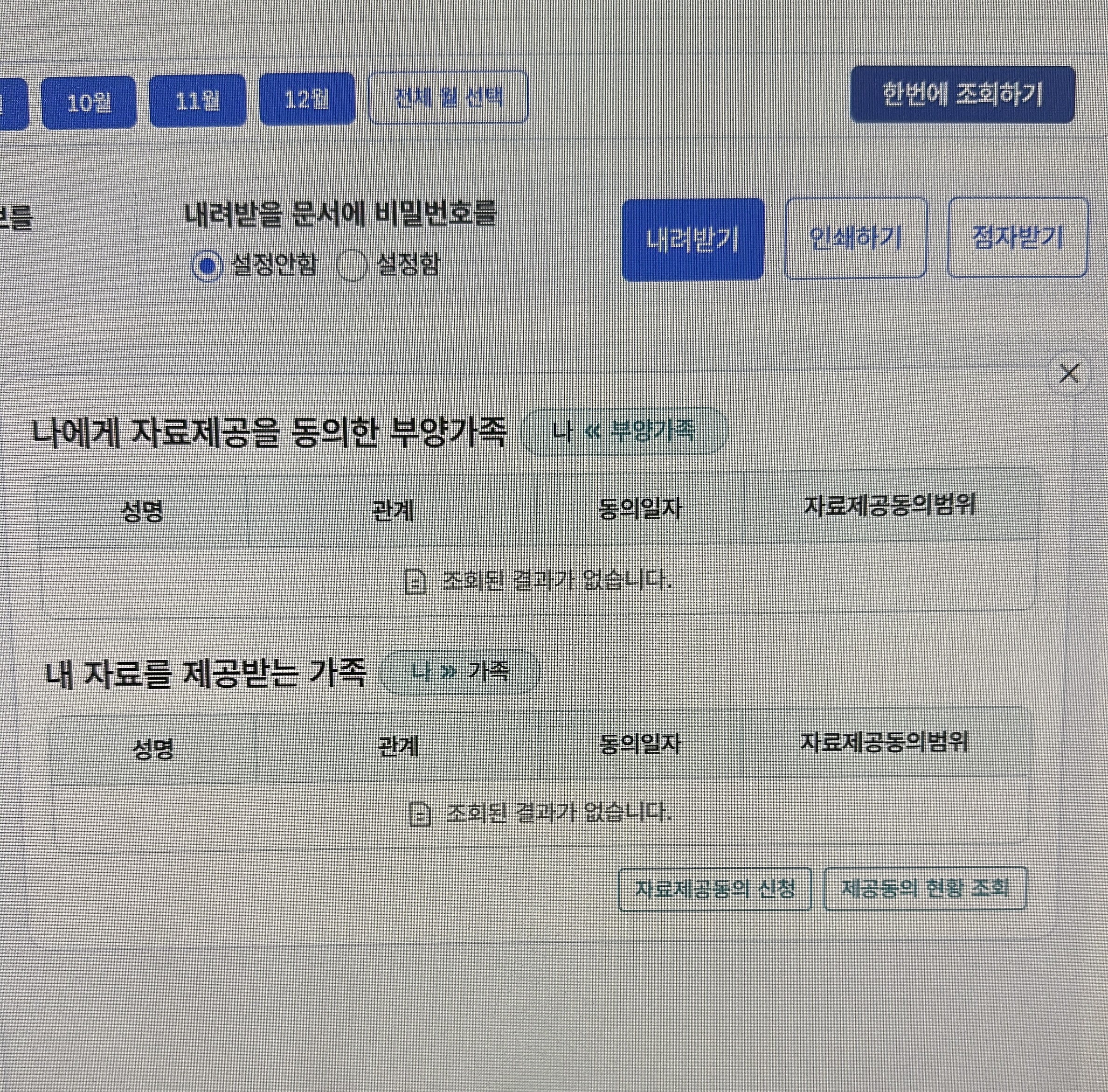The height and width of the screenshot is (1092, 1108).
Task: Click 관계 header in 제공받는 가족 table
Action: (x=399, y=747)
